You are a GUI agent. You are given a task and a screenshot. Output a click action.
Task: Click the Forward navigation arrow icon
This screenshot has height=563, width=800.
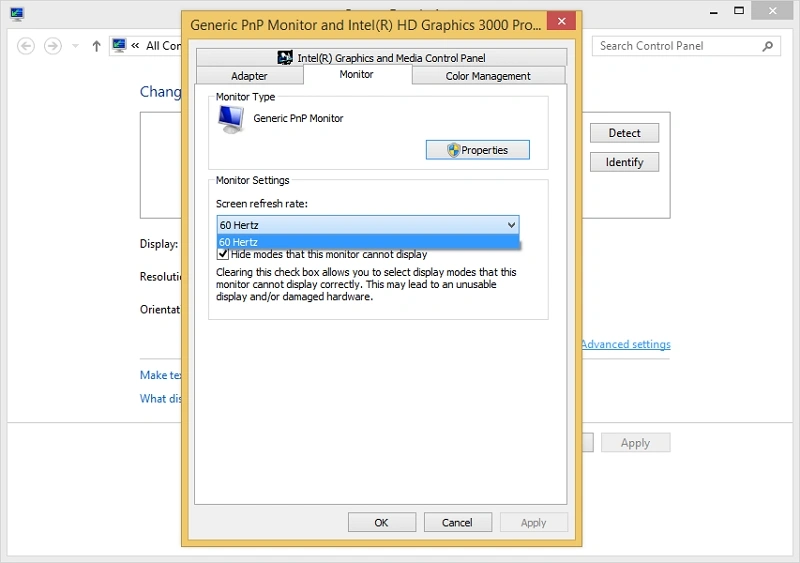(53, 46)
